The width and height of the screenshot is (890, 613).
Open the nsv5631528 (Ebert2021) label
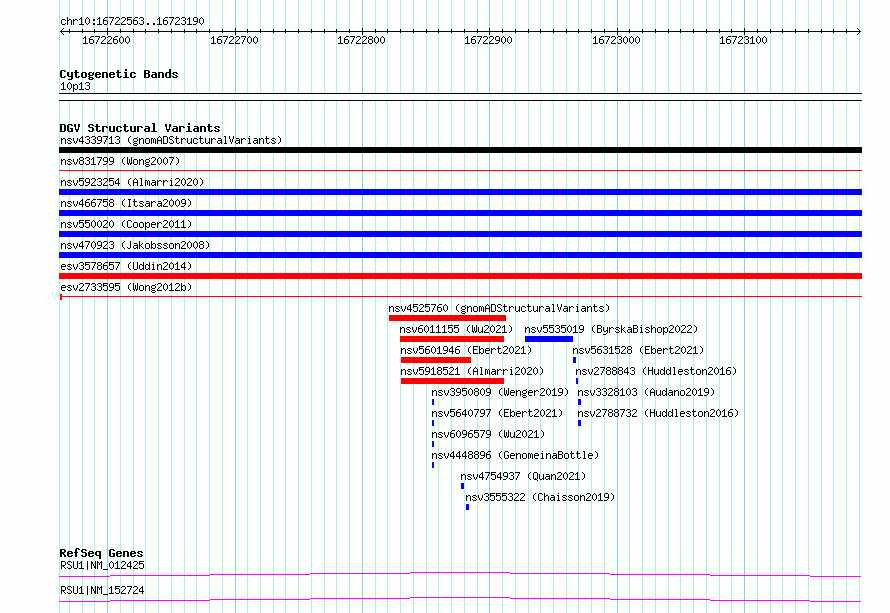click(x=638, y=350)
